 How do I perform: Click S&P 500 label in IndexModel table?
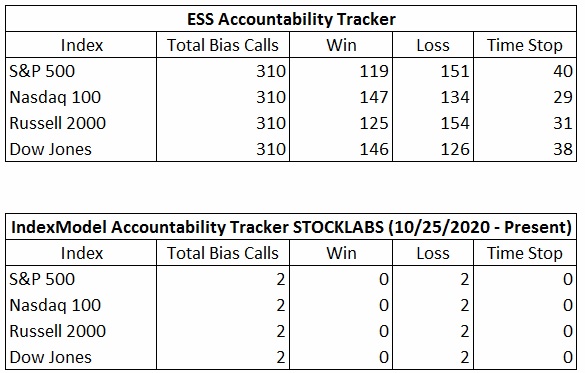coord(42,279)
